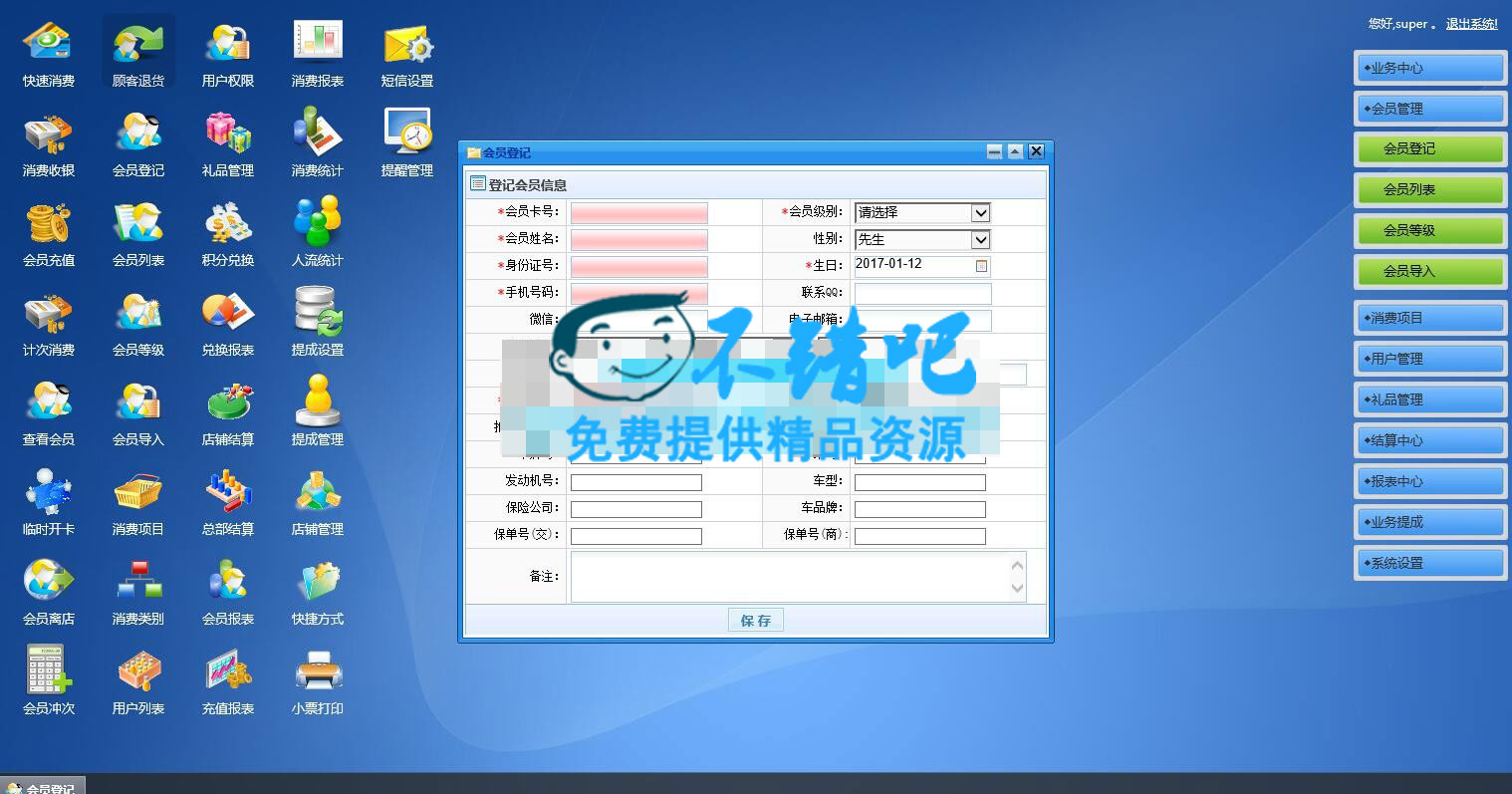Select green 会员等级 sidebar menu item
1512x794 pixels.
pos(1430,230)
